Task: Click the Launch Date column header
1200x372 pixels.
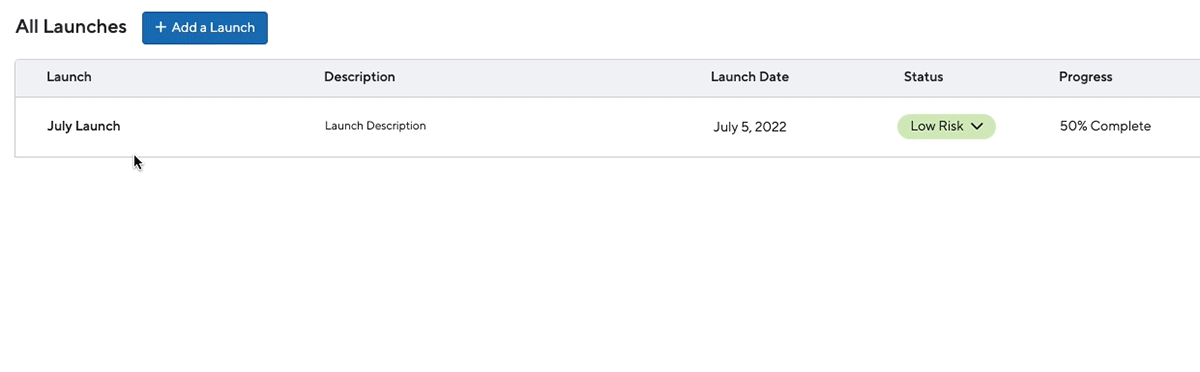Action: (x=750, y=77)
